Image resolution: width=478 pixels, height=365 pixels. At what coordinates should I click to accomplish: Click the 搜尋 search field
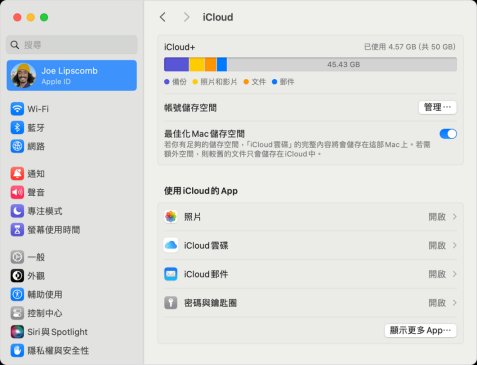tap(72, 45)
